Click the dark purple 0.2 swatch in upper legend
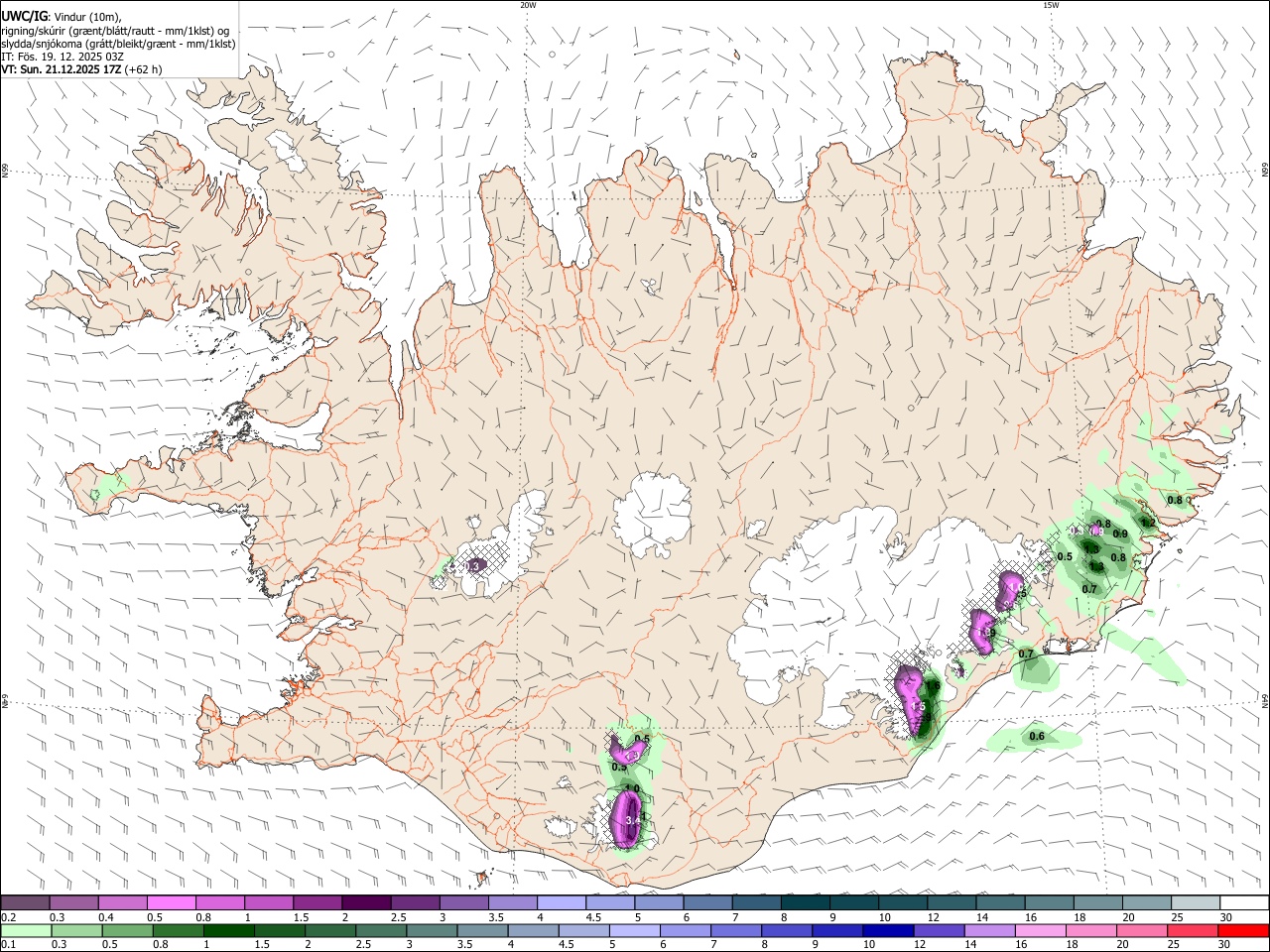 pyautogui.click(x=26, y=902)
